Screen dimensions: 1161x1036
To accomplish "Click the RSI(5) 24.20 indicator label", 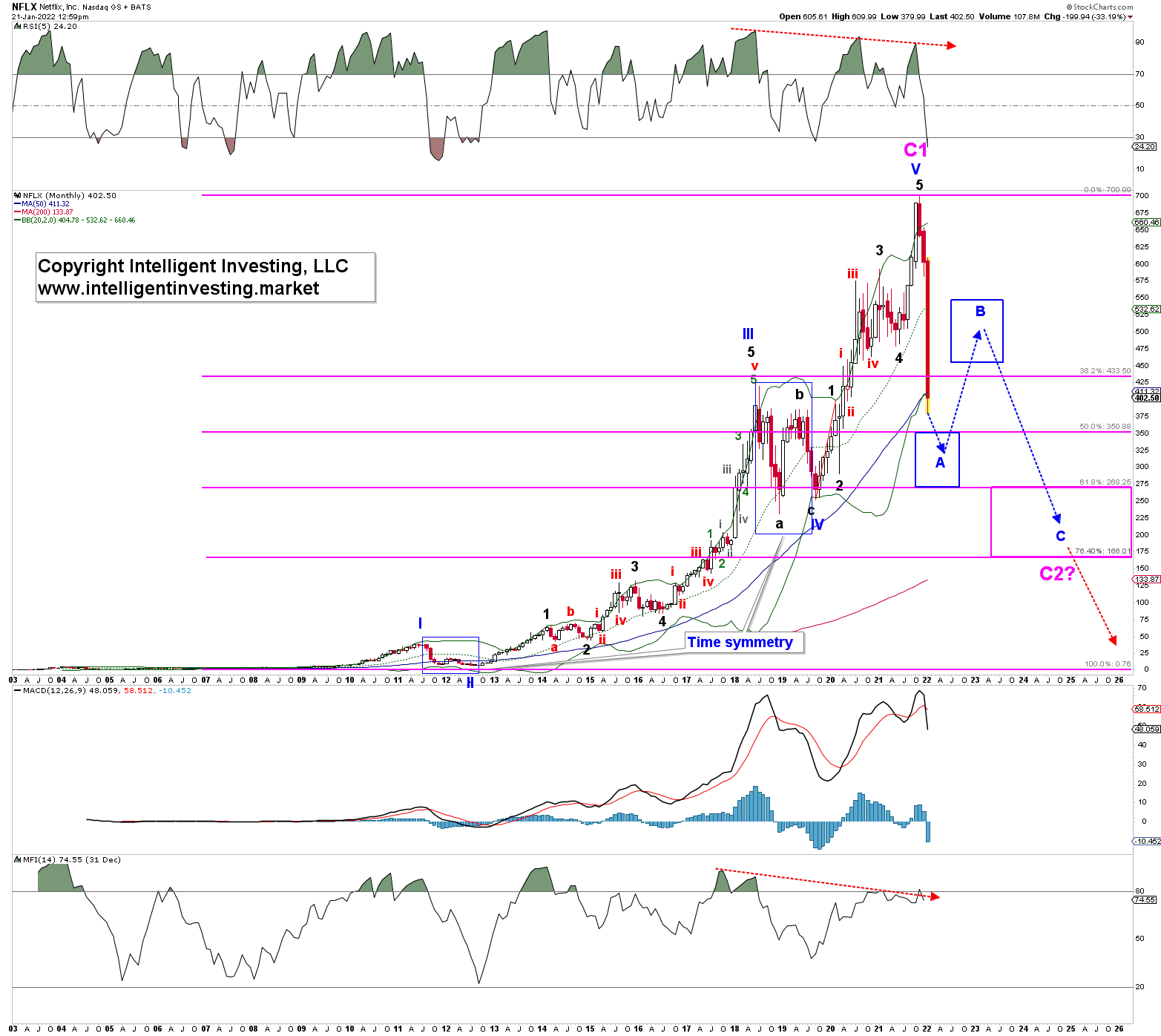I will coord(46,26).
